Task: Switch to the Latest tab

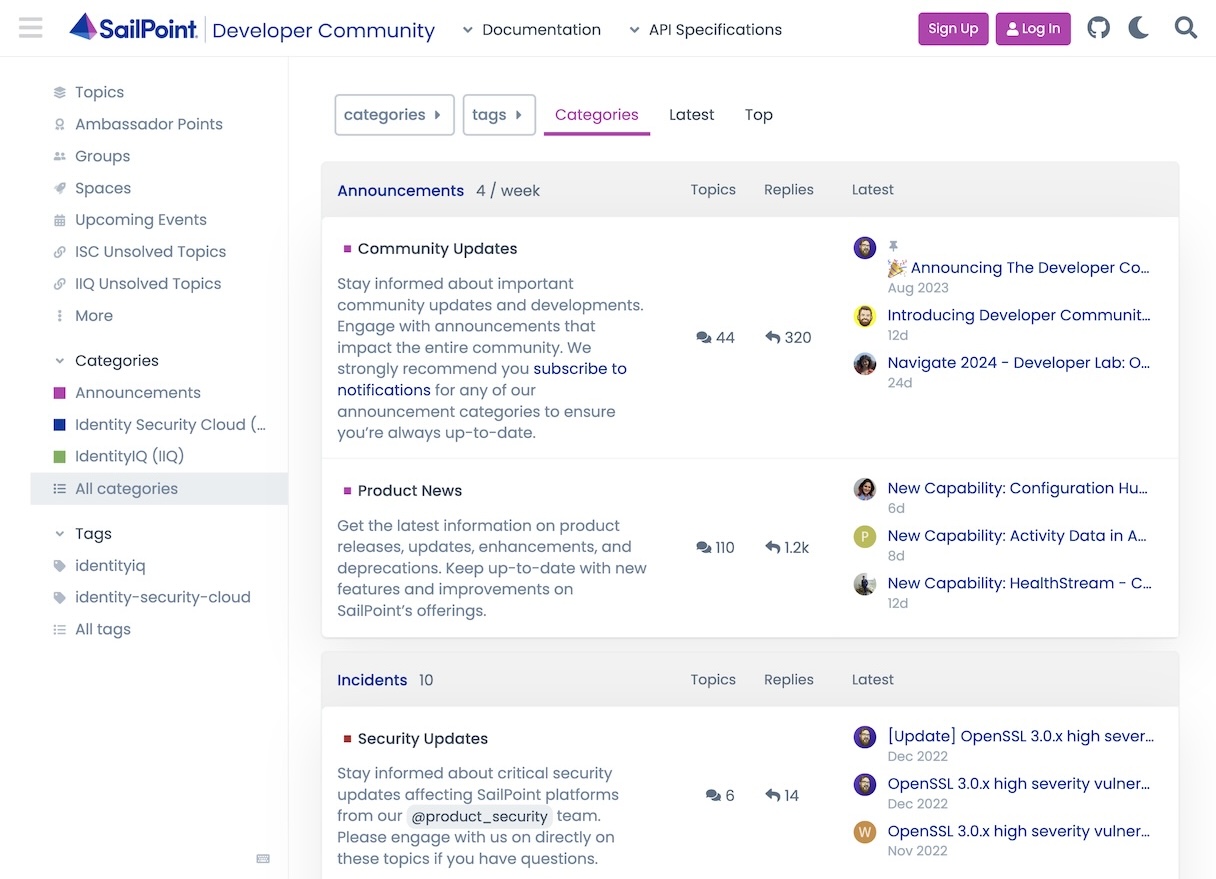Action: [x=691, y=115]
